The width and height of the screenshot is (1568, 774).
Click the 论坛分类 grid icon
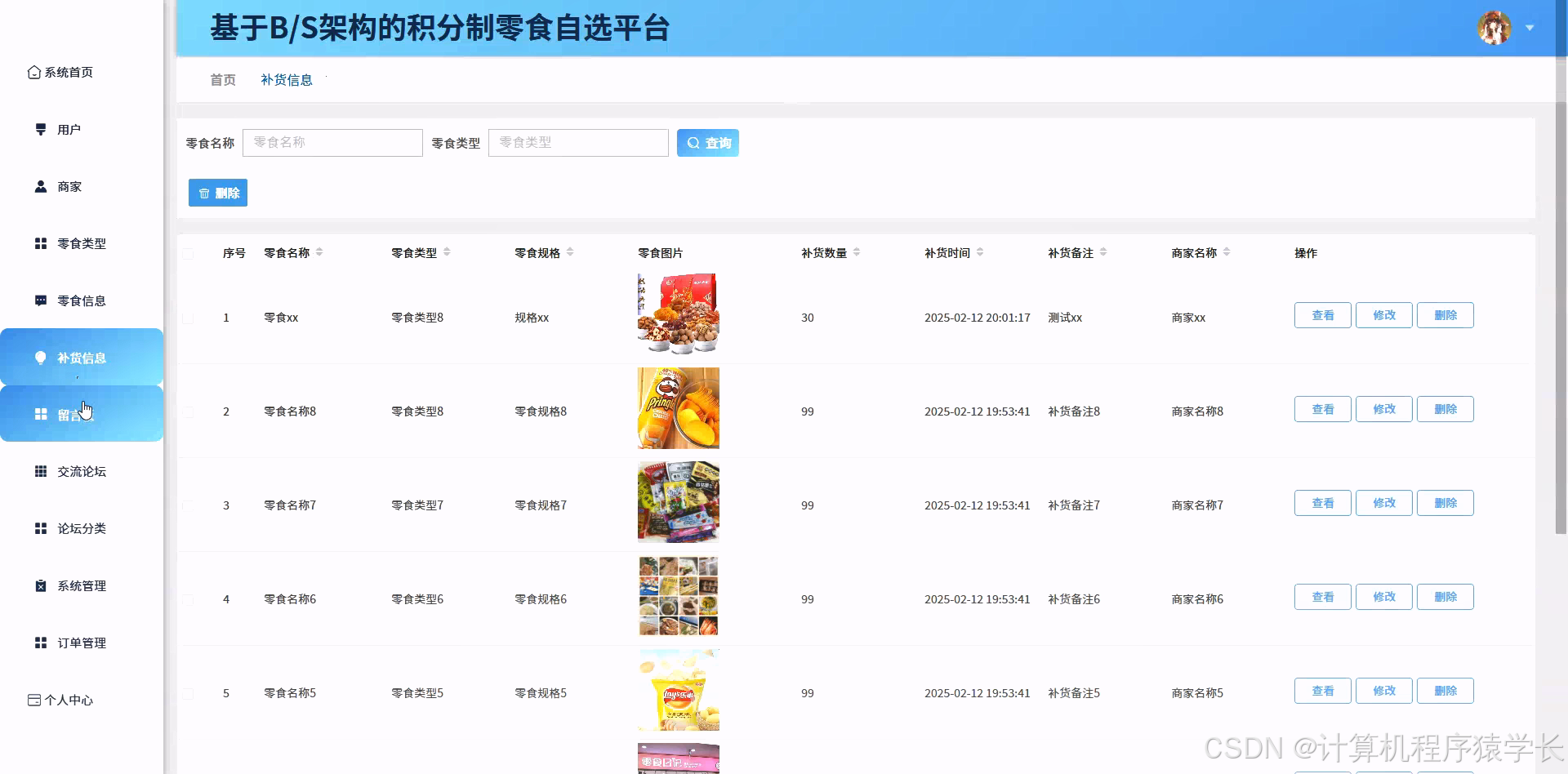click(41, 528)
